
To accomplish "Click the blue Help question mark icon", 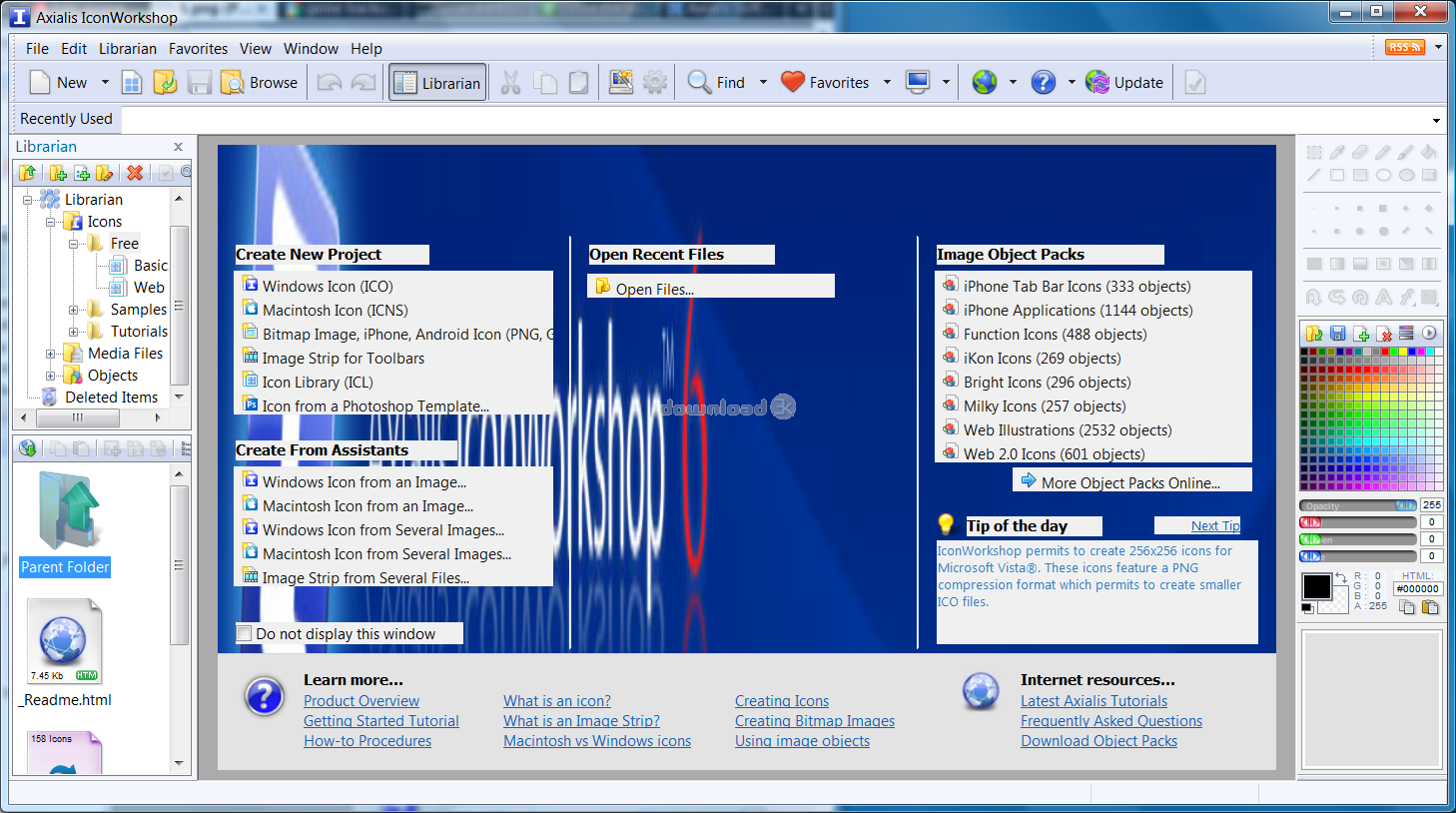I will [x=1044, y=82].
